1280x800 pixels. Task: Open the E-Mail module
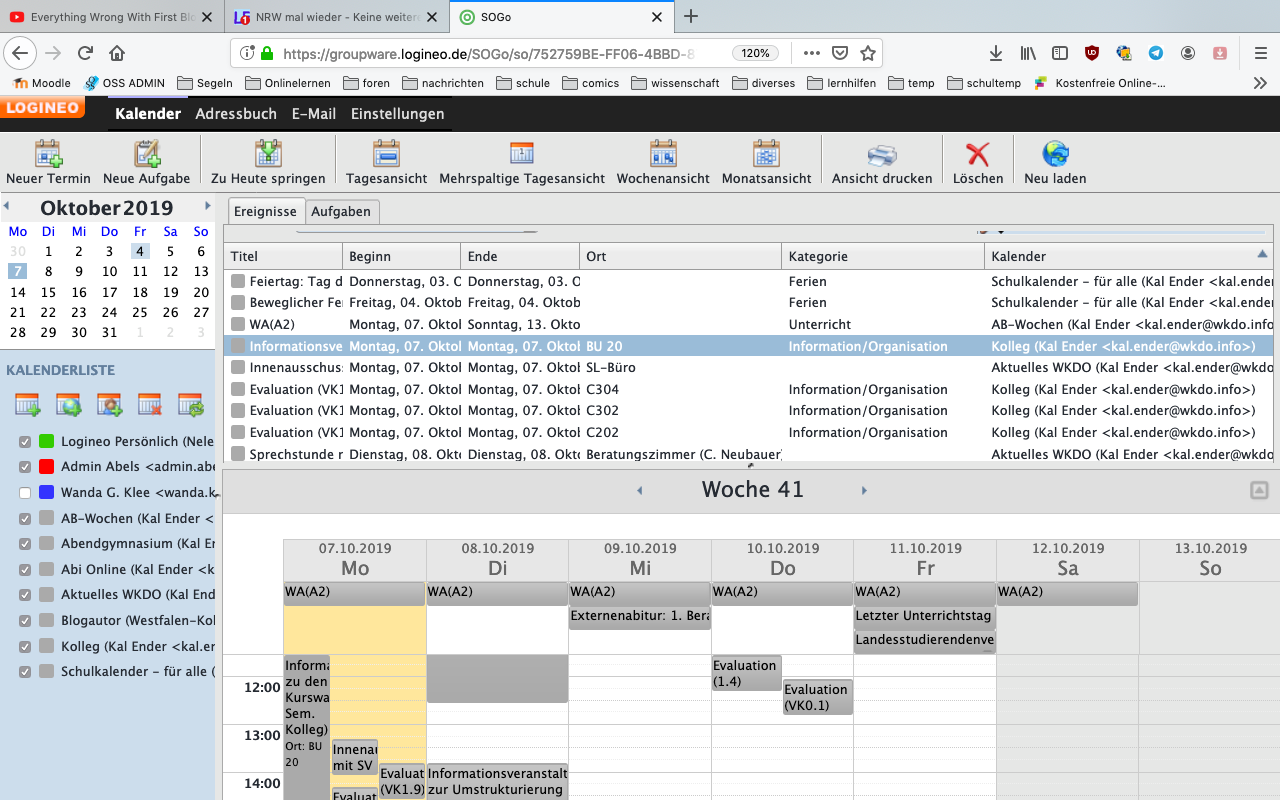[x=313, y=114]
